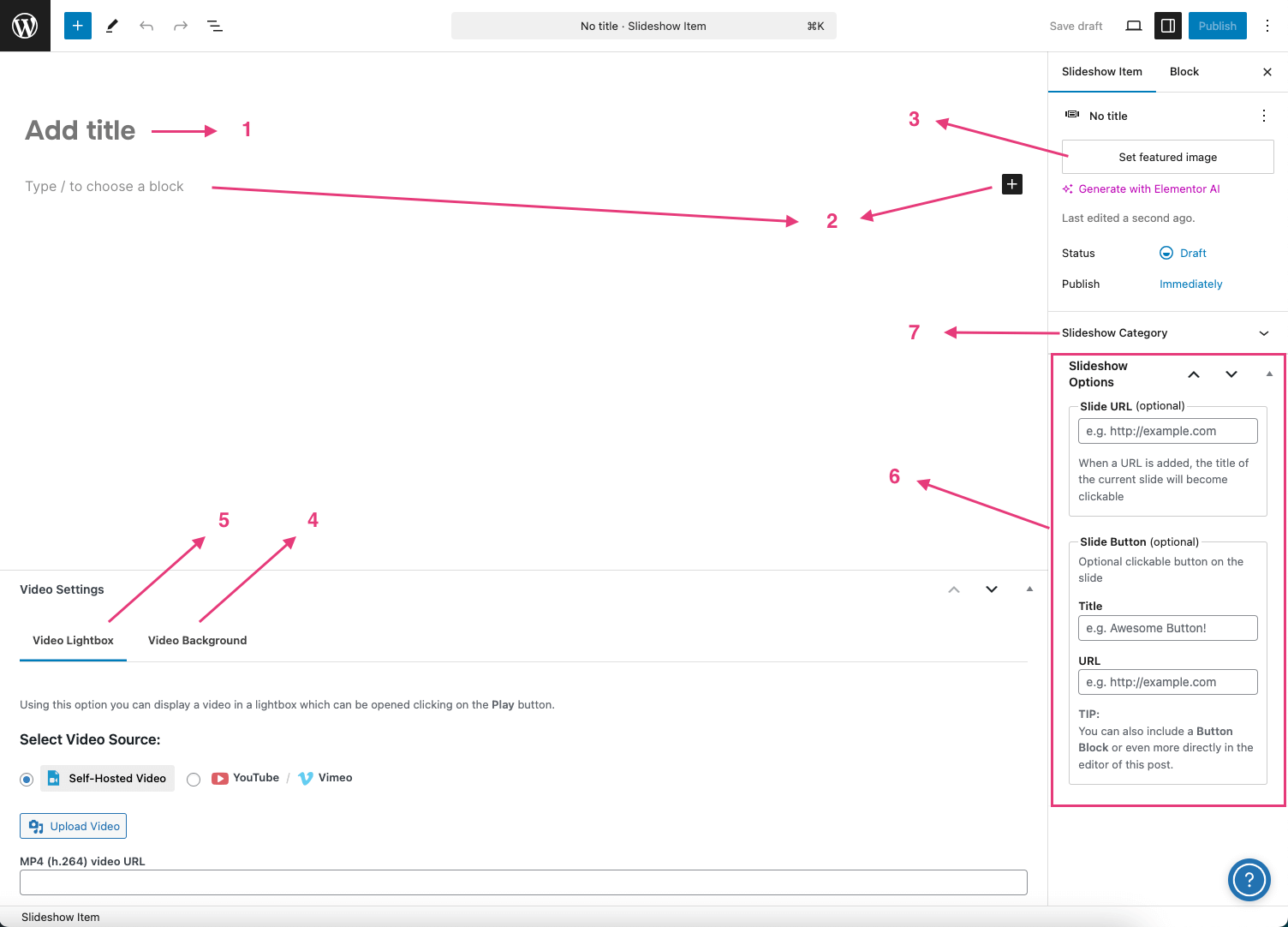Select the Self-Hosted Video radio button
Viewport: 1288px width, 927px height.
(27, 779)
